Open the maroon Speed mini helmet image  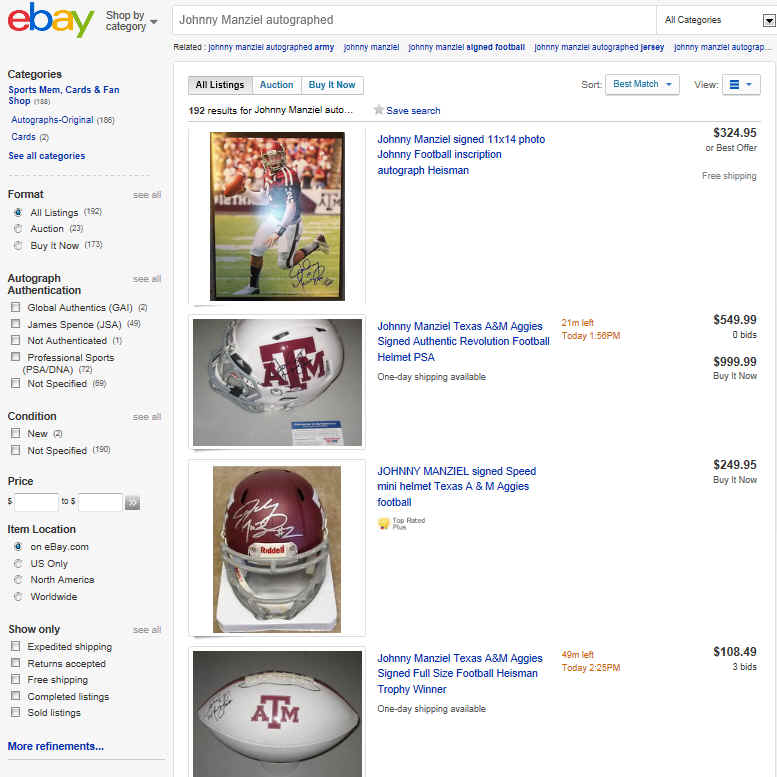click(x=277, y=549)
